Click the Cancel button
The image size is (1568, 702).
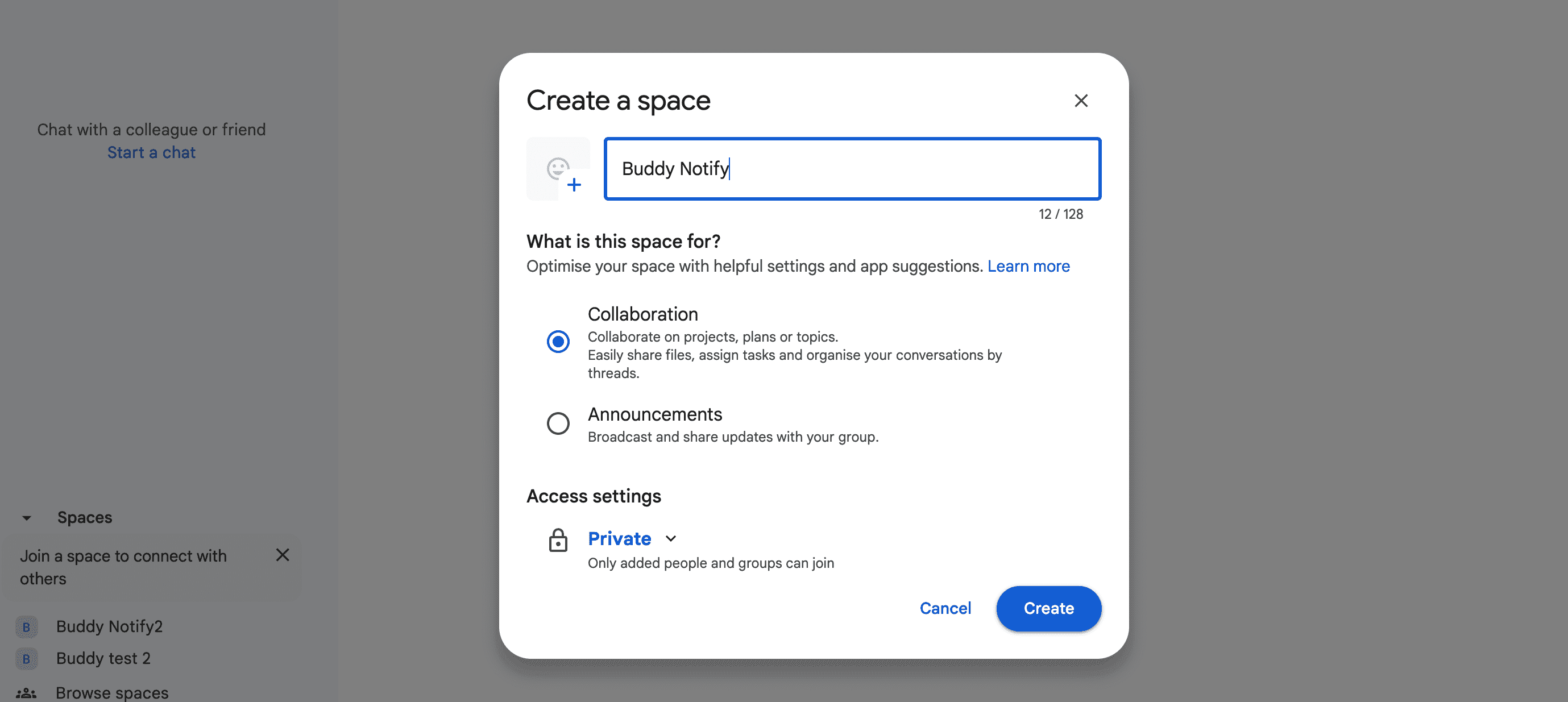point(945,608)
